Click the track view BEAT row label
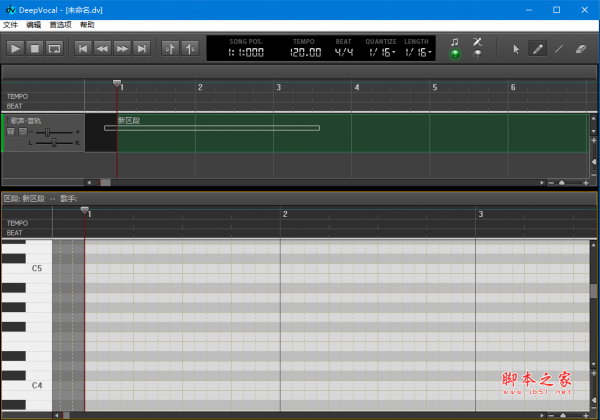 (15, 106)
